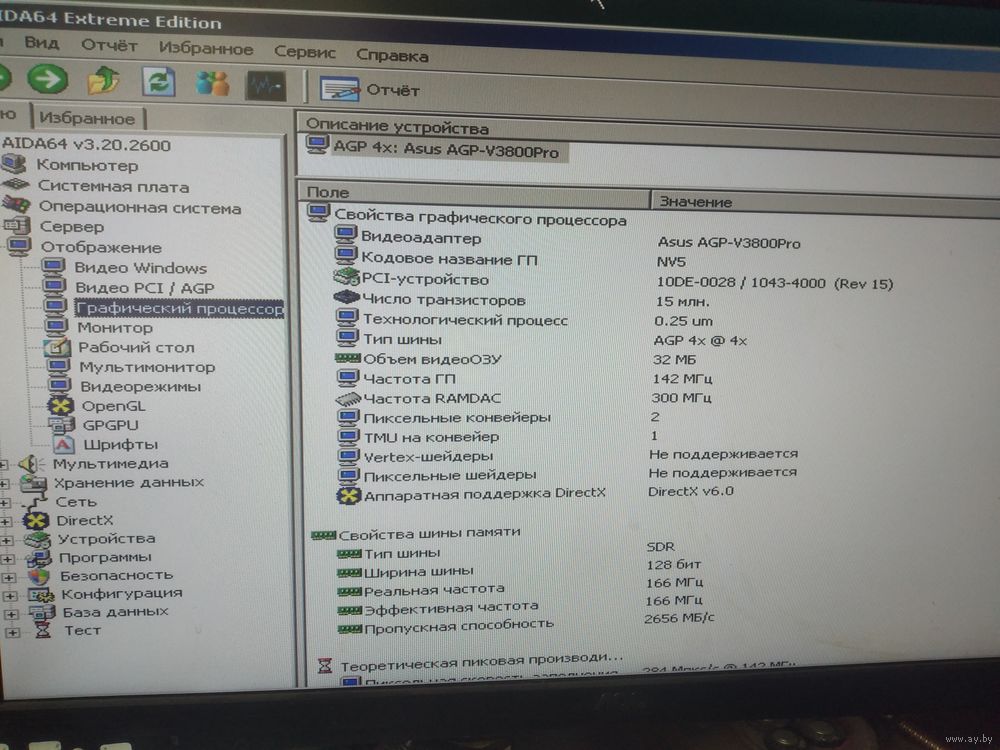Click the Поле column header
This screenshot has height=750, width=1000.
[x=474, y=193]
